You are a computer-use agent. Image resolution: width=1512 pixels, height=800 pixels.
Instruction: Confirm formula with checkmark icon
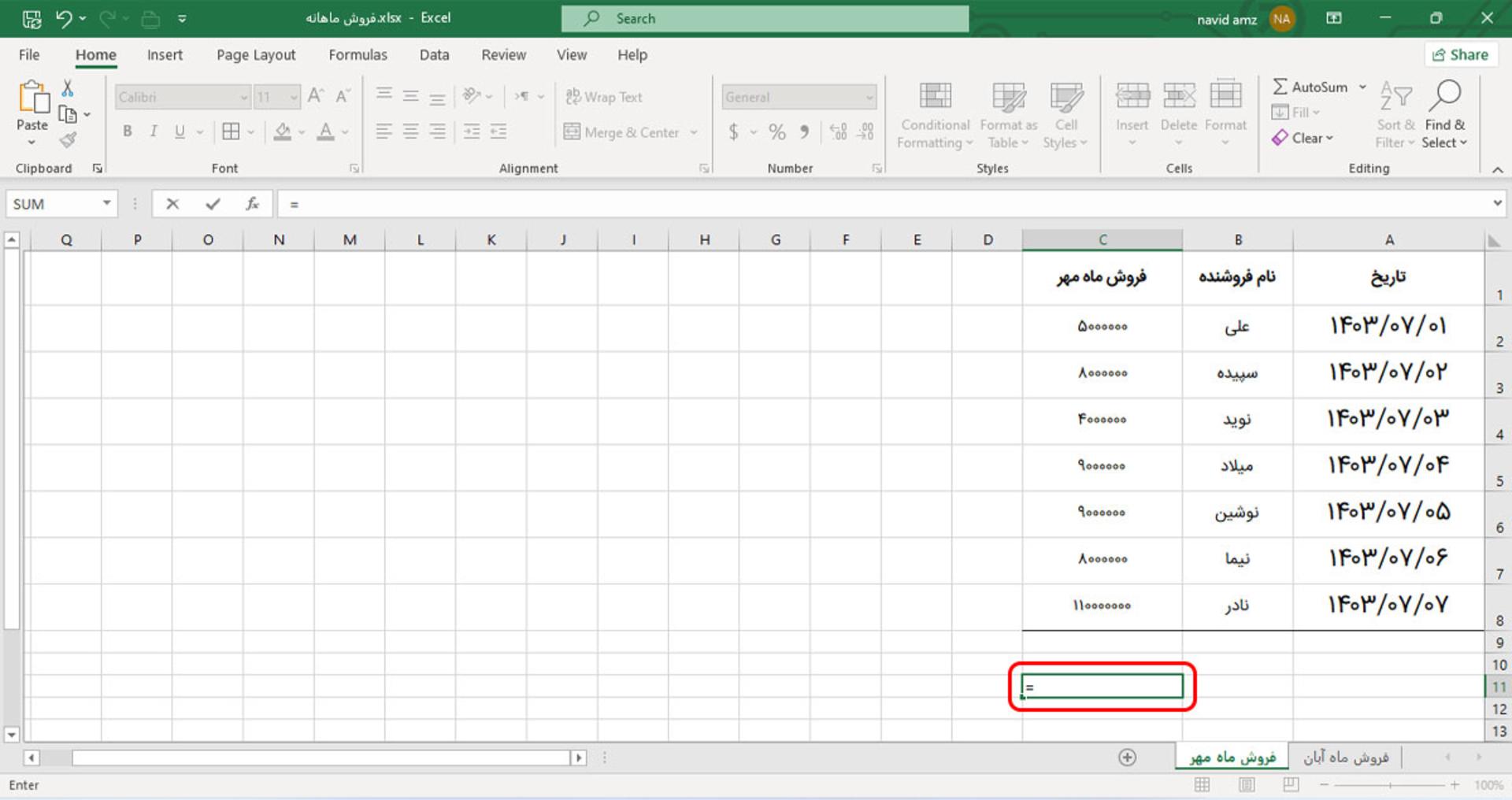pyautogui.click(x=213, y=204)
